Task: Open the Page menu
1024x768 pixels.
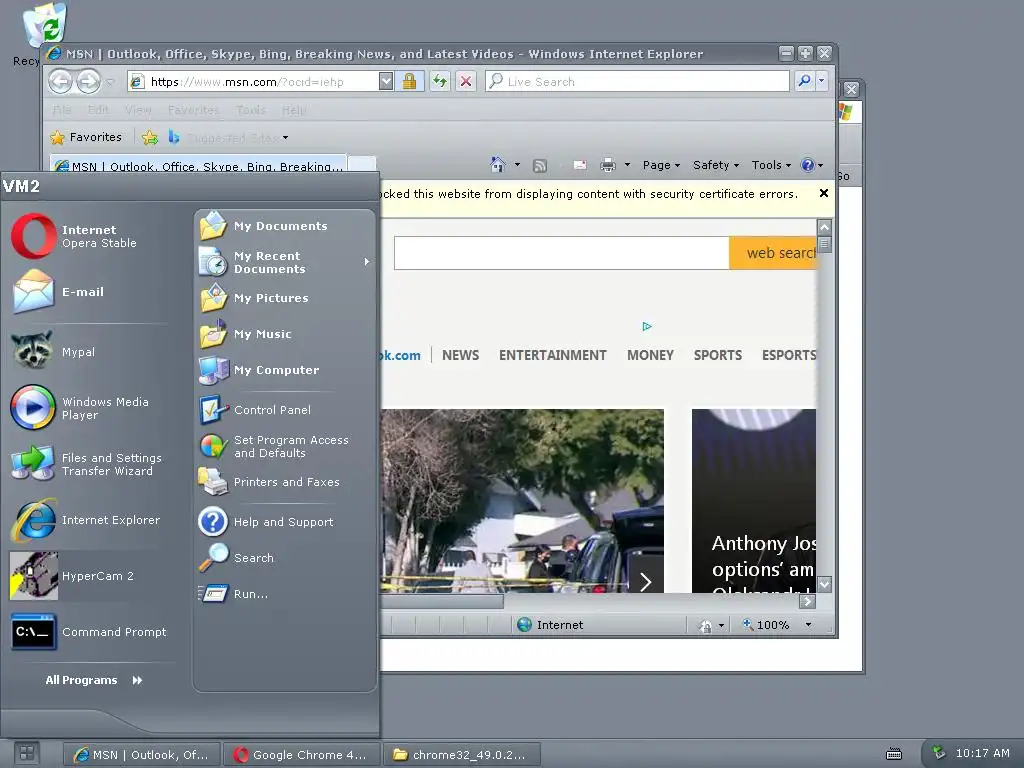Action: click(x=662, y=165)
